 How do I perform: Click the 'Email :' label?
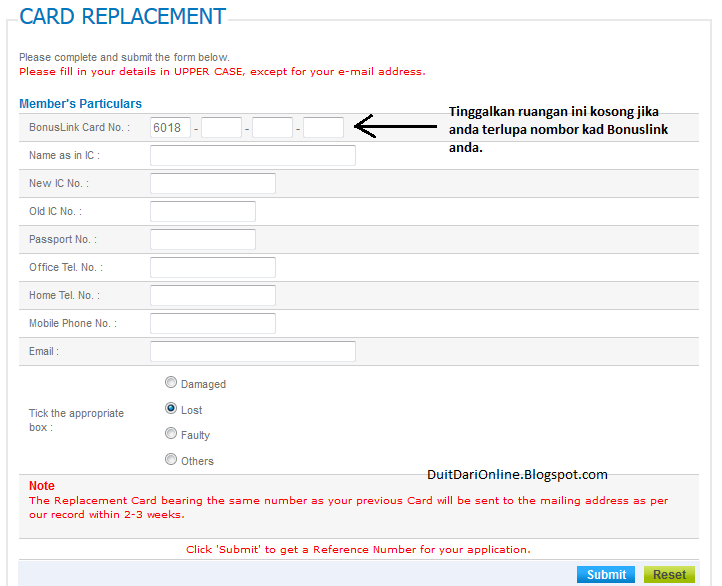(44, 352)
